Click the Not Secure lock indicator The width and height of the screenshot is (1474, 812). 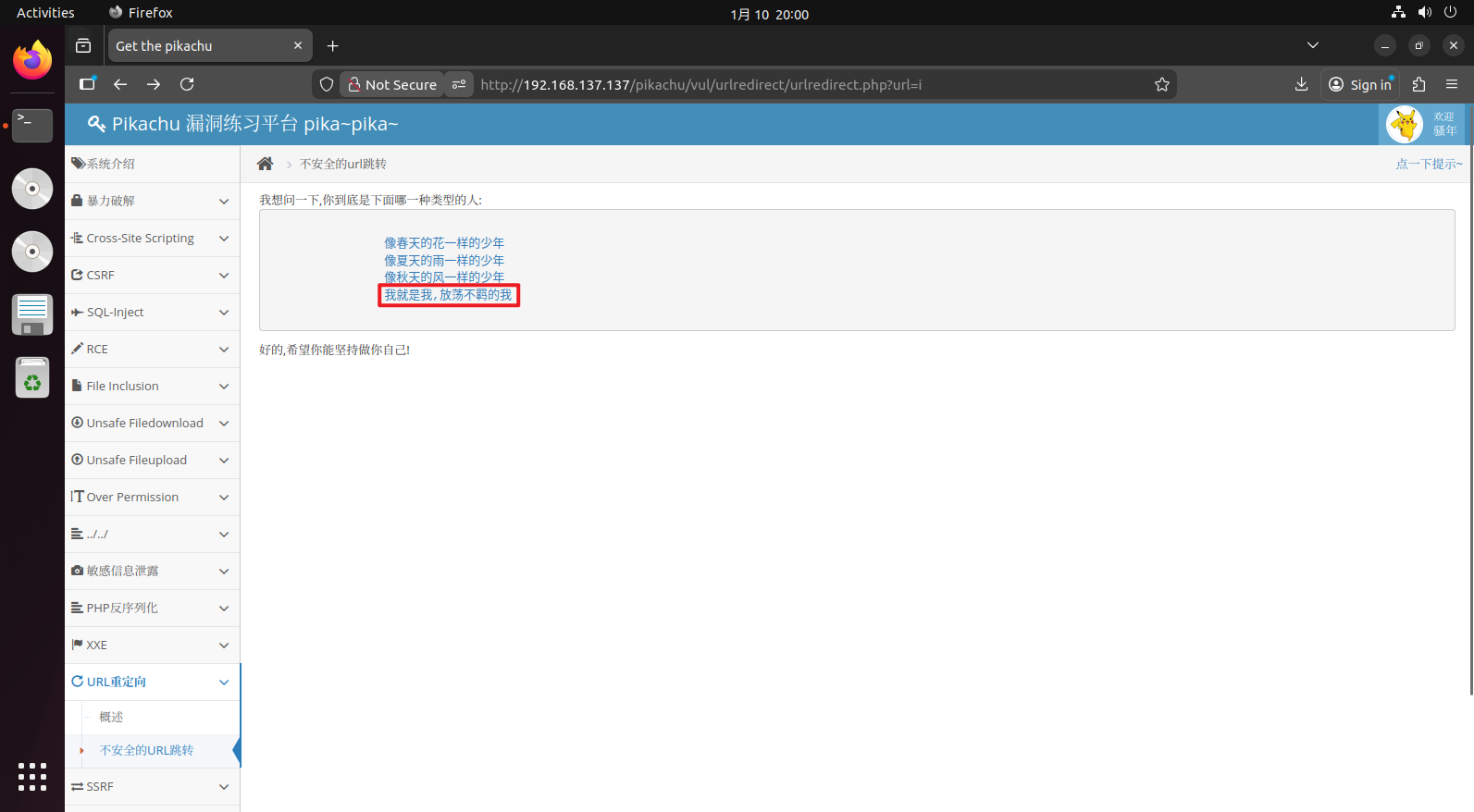(392, 84)
